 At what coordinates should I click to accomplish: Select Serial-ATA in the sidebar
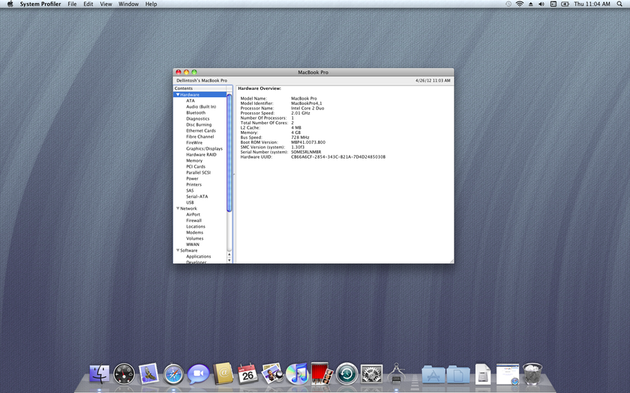[x=197, y=197]
